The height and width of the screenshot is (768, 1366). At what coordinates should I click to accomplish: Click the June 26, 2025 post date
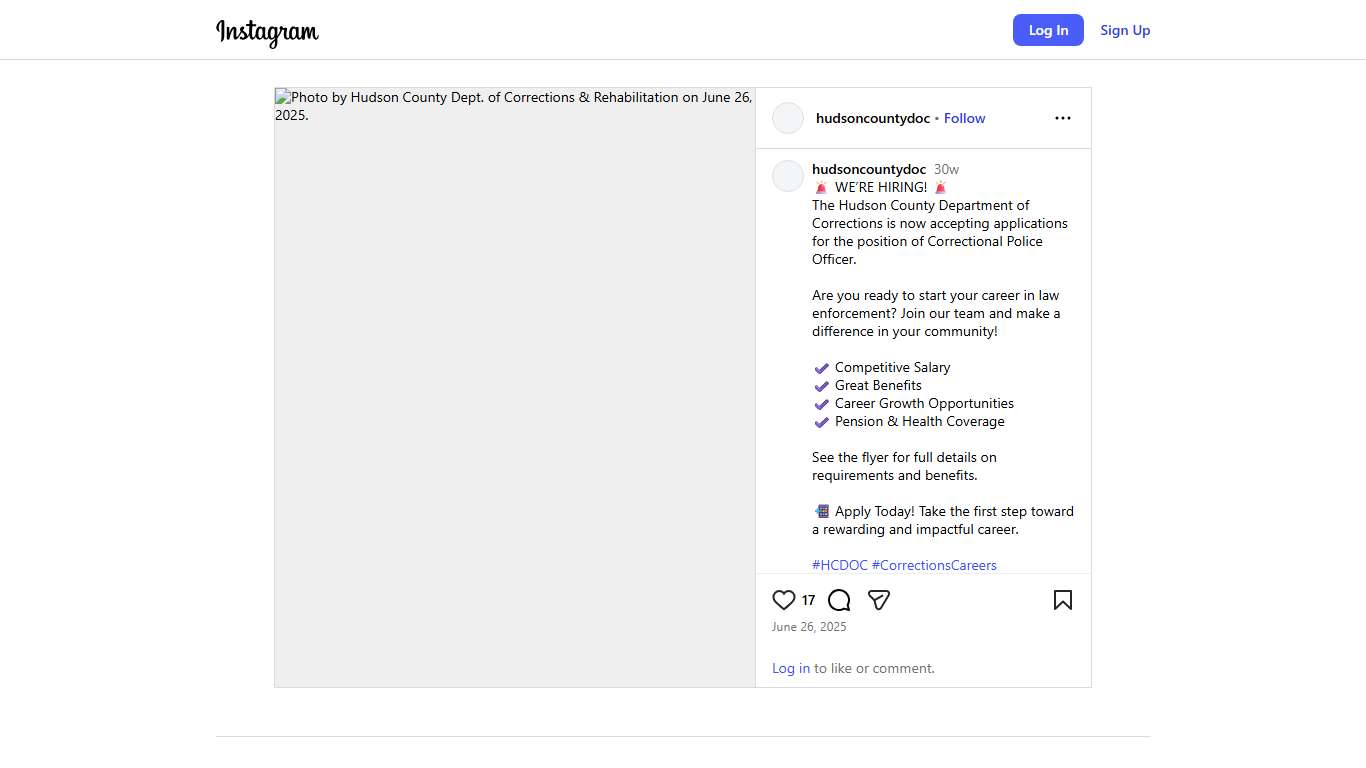809,627
